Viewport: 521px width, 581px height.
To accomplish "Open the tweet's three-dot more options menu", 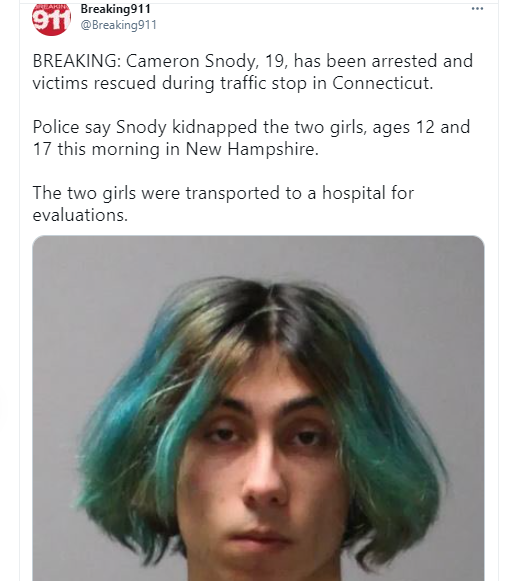I will coord(477,9).
